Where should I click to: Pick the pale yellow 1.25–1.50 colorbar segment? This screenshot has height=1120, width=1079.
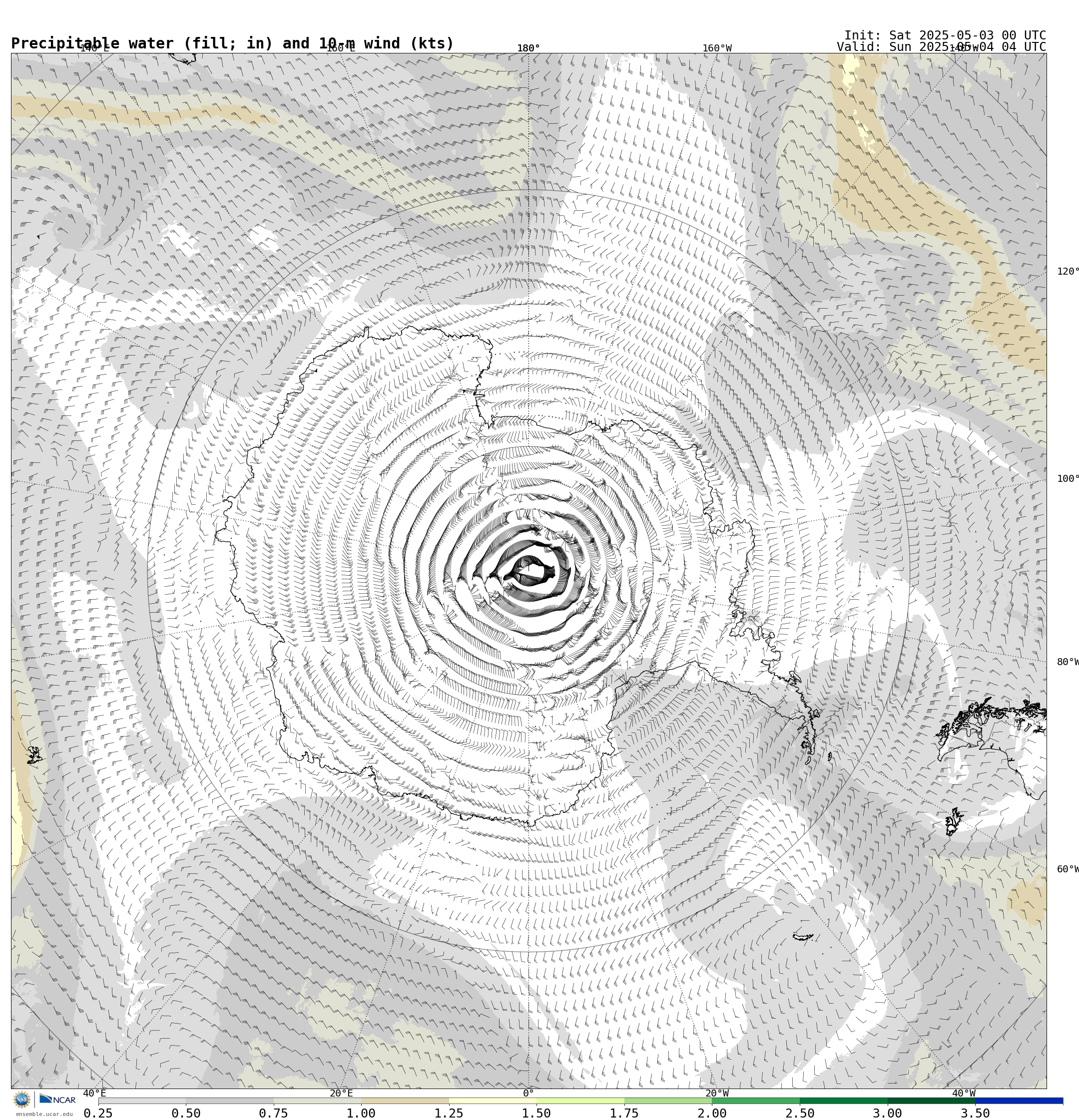click(x=493, y=1101)
